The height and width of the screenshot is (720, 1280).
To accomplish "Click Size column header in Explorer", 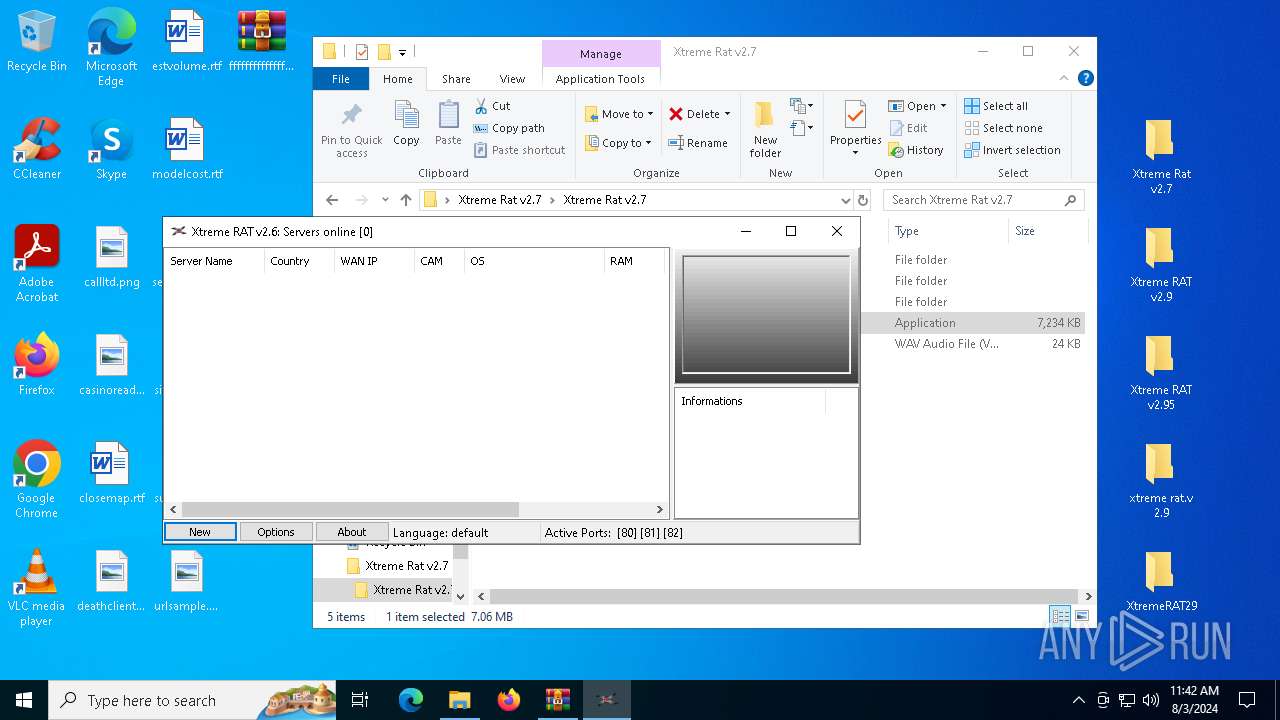I will (1046, 231).
